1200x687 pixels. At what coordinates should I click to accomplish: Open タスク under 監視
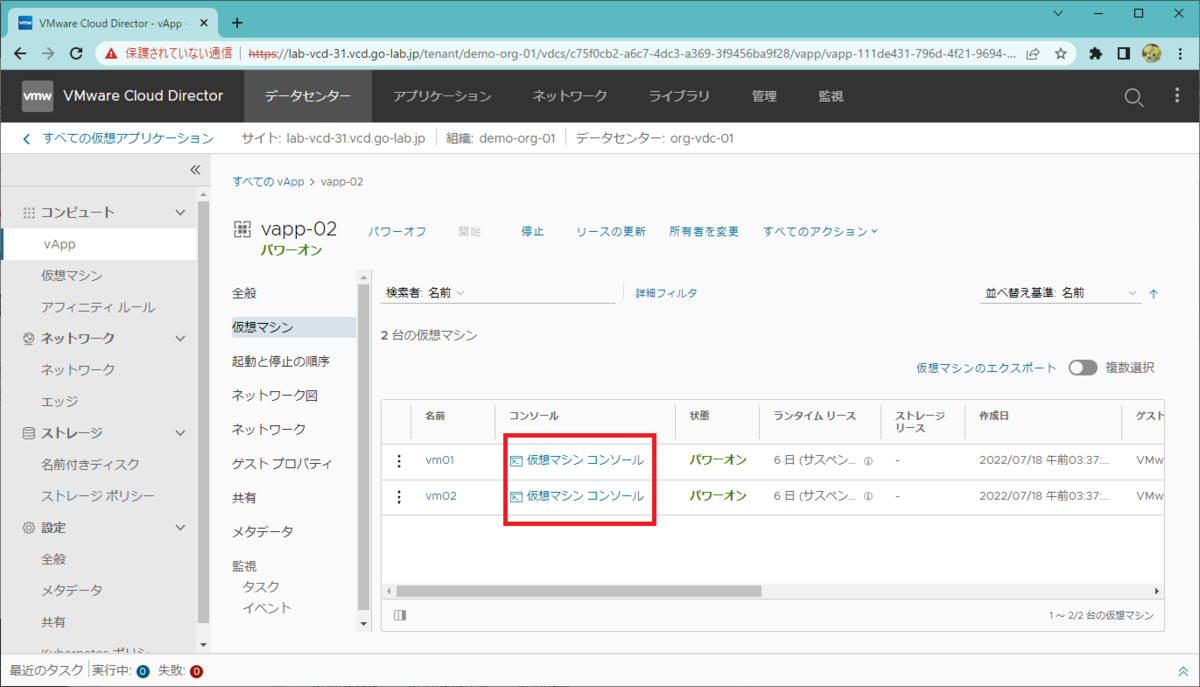coord(261,587)
